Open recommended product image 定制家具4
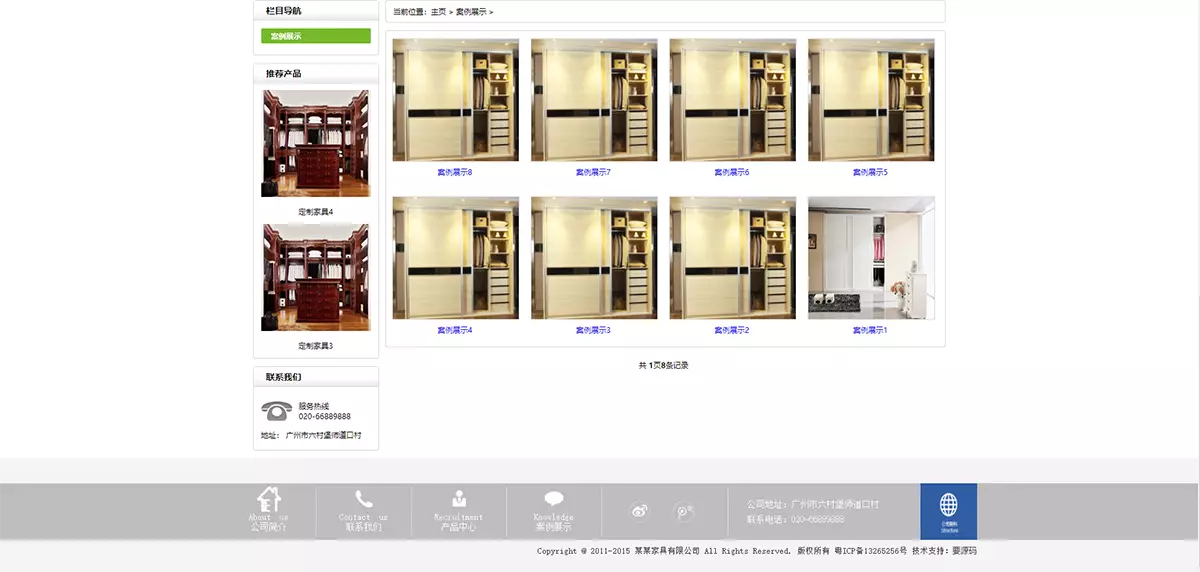1200x572 pixels. point(315,144)
